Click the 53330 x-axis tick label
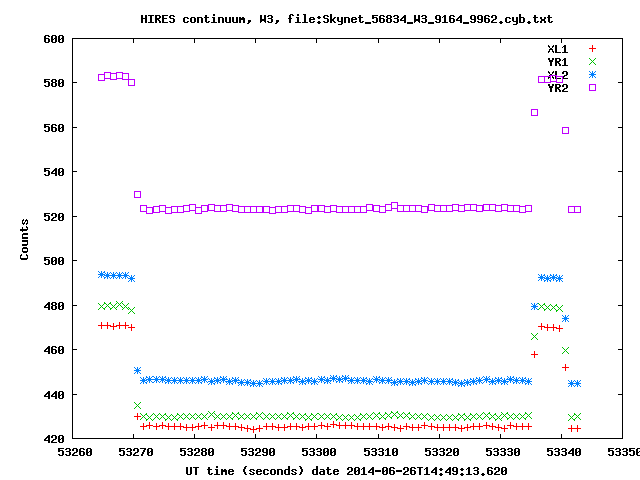The height and width of the screenshot is (480, 640). click(502, 452)
